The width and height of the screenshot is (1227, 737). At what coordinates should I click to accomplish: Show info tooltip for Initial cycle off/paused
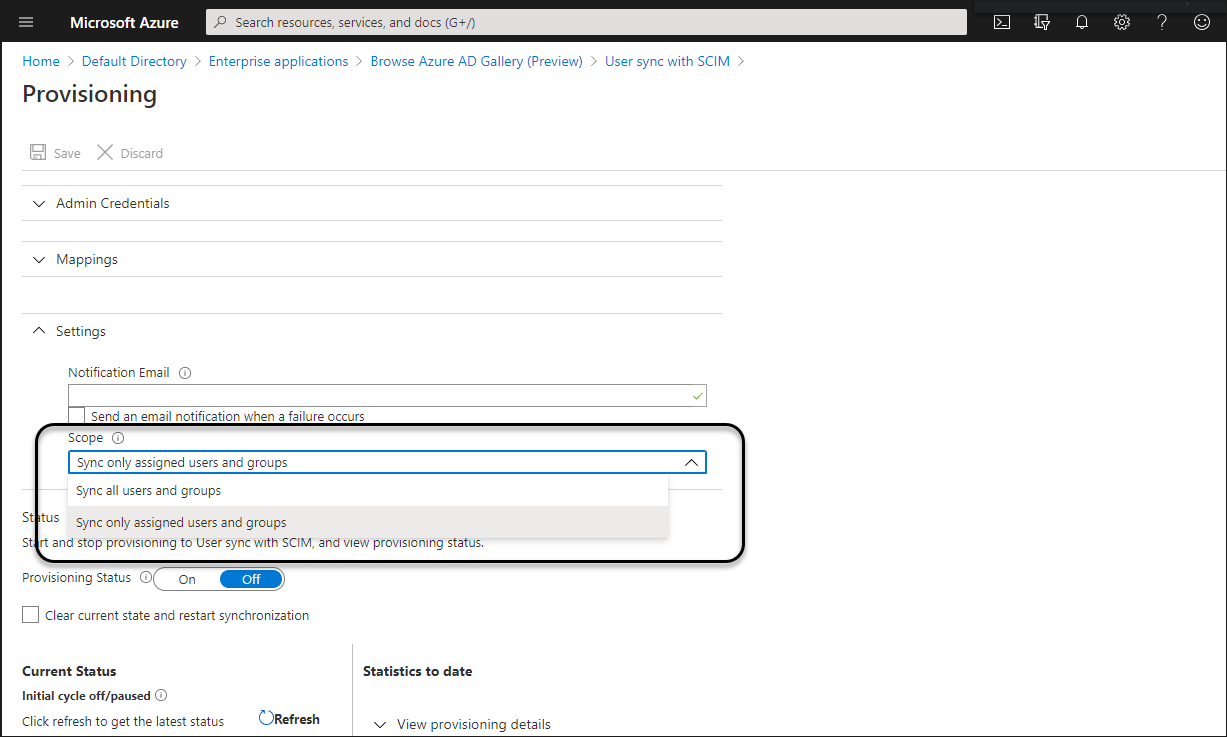coord(161,696)
